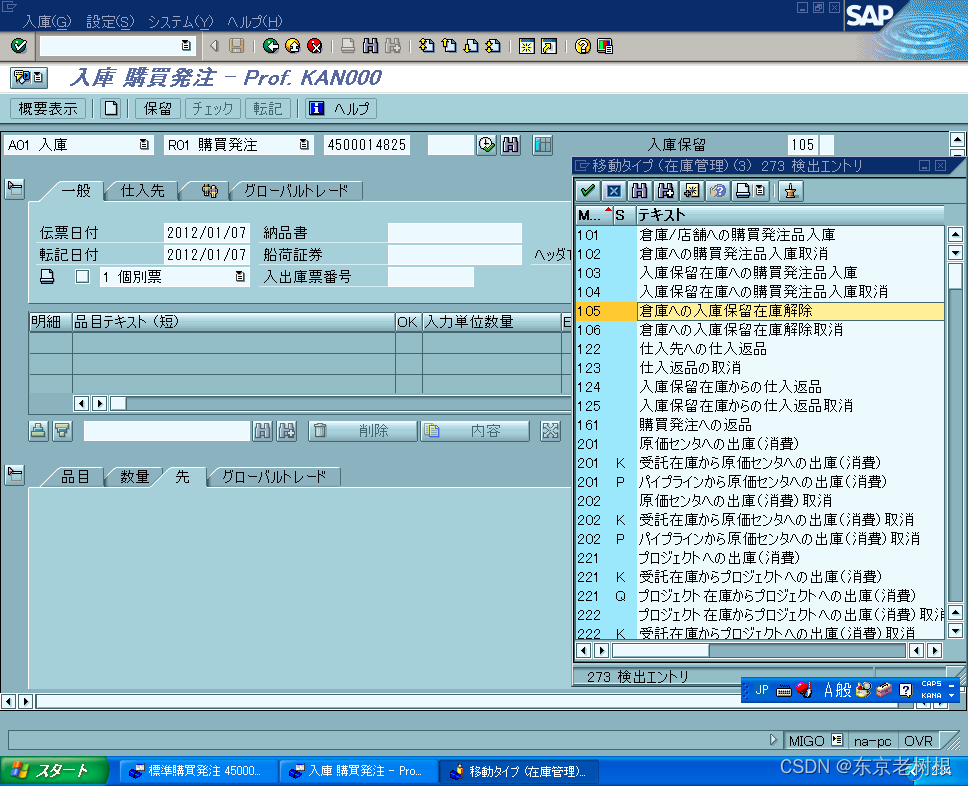
Task: Switch to the 数量 item tab
Action: point(135,477)
